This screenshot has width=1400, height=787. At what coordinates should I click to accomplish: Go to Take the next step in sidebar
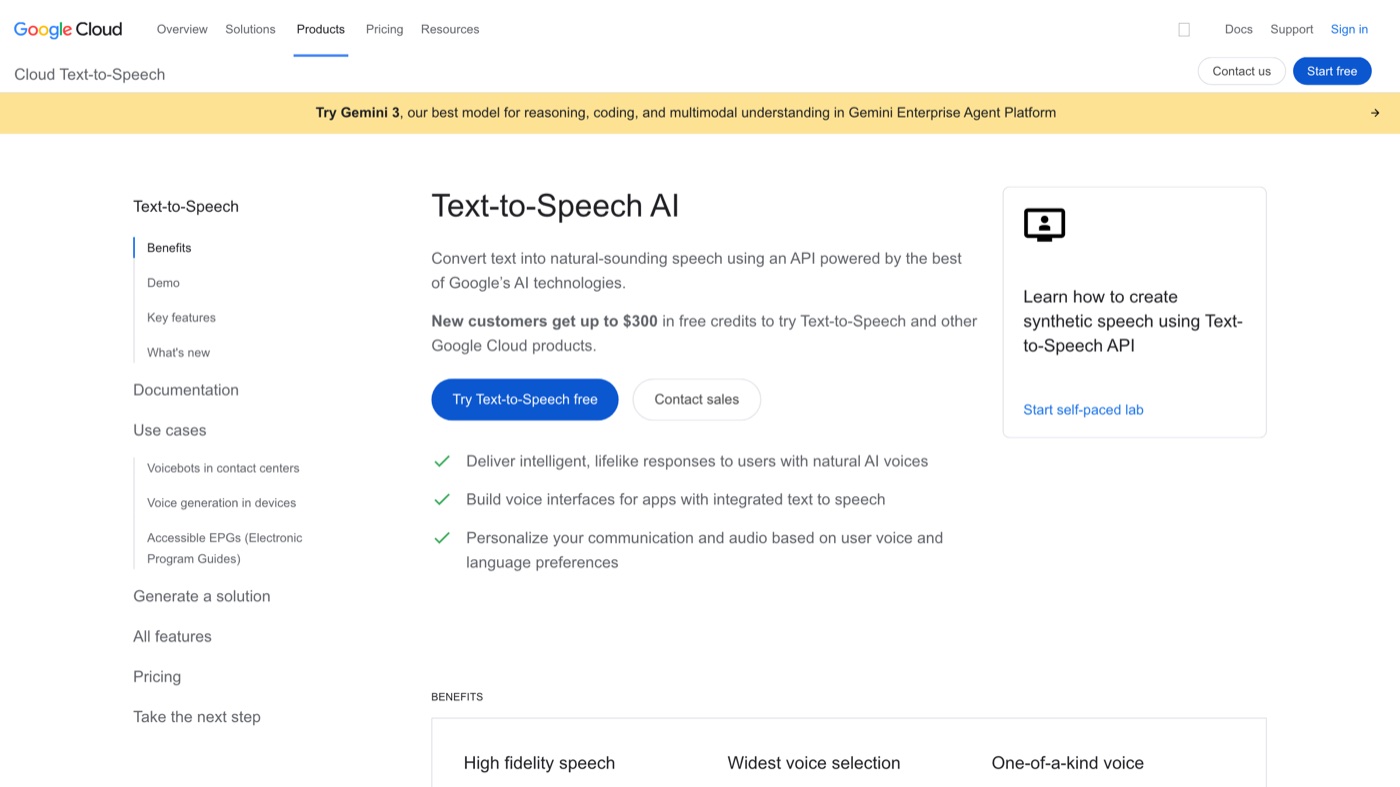click(x=197, y=716)
